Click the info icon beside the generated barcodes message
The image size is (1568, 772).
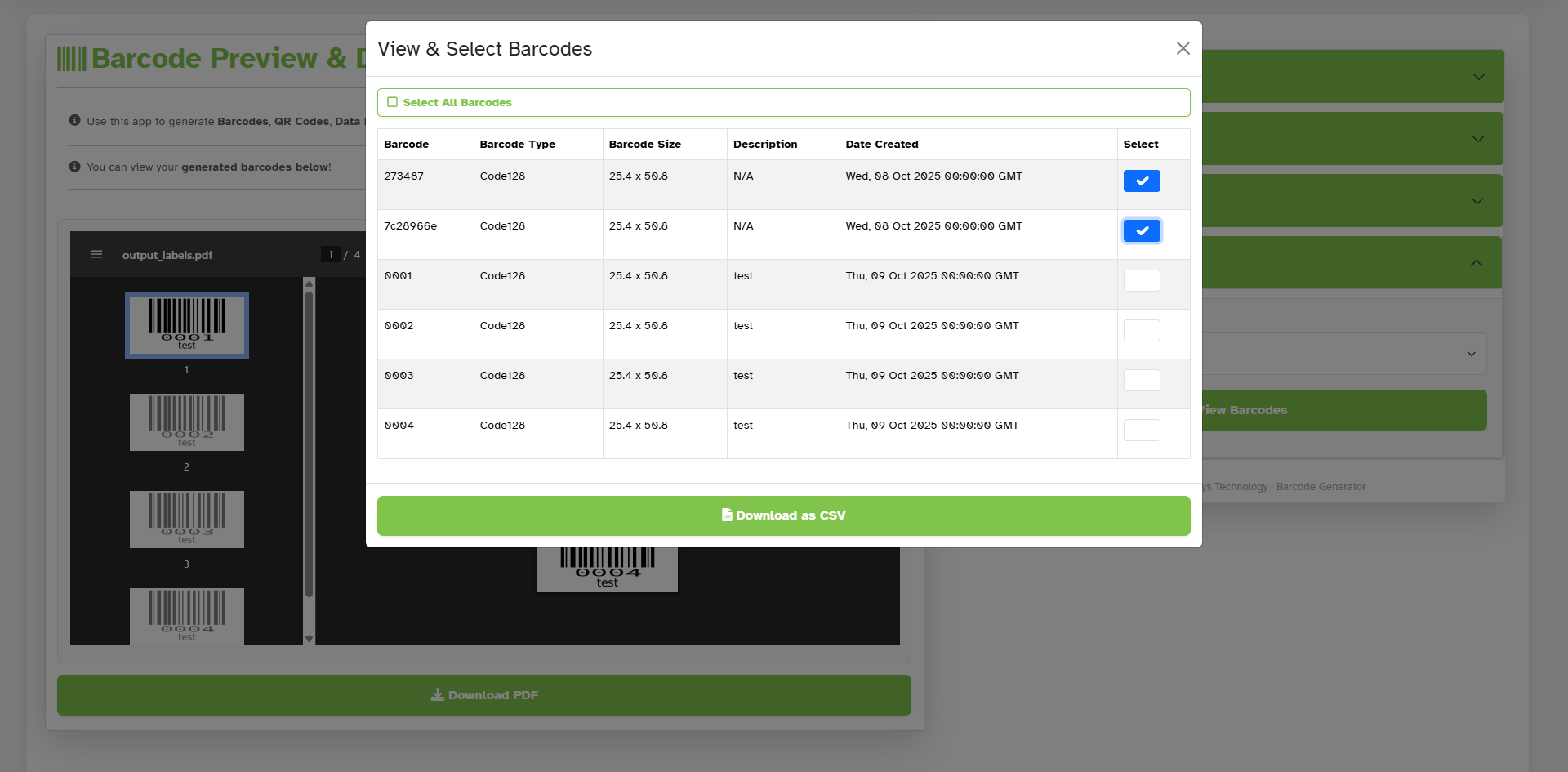click(73, 166)
